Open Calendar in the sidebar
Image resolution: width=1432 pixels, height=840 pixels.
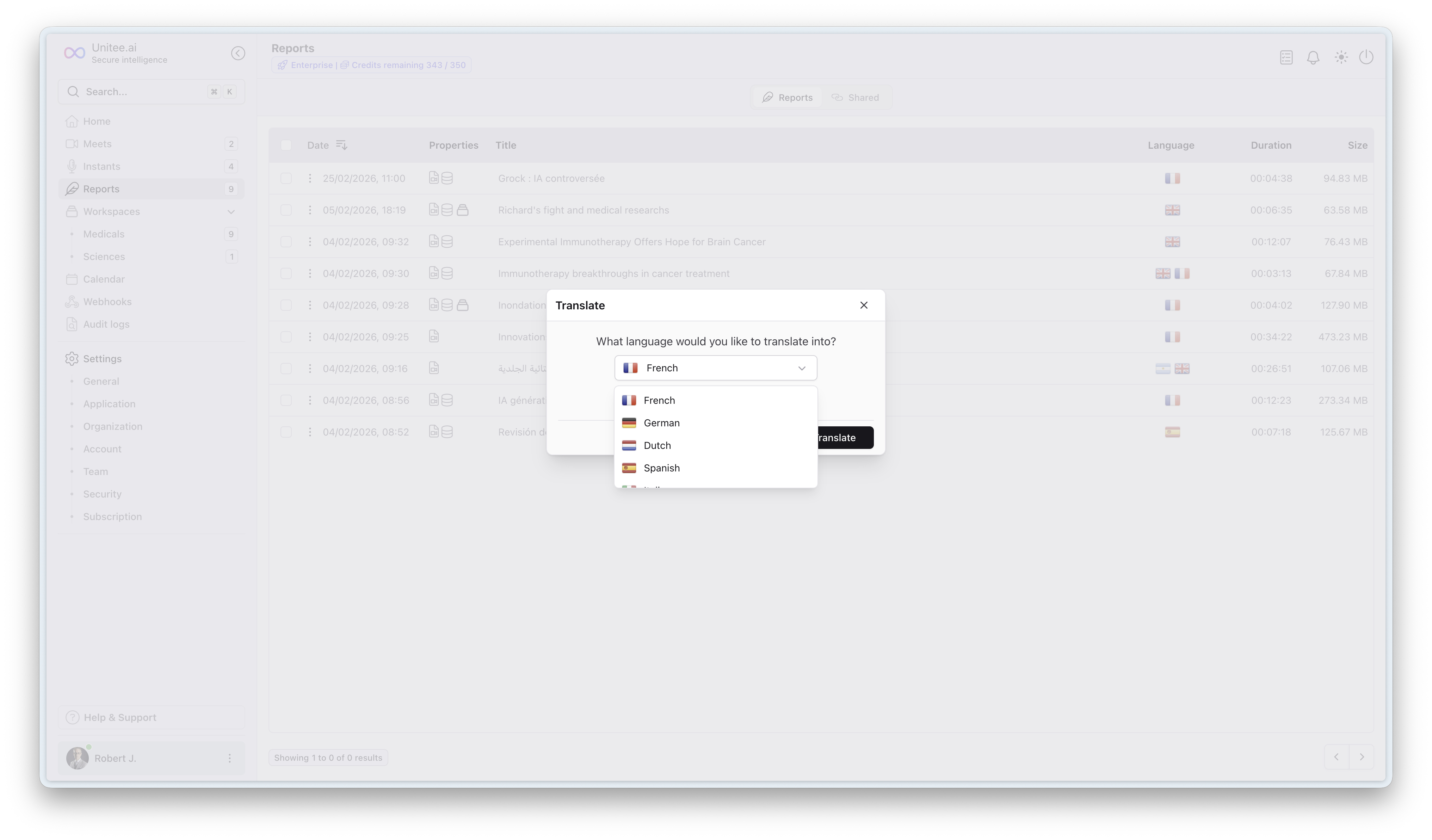[151, 279]
